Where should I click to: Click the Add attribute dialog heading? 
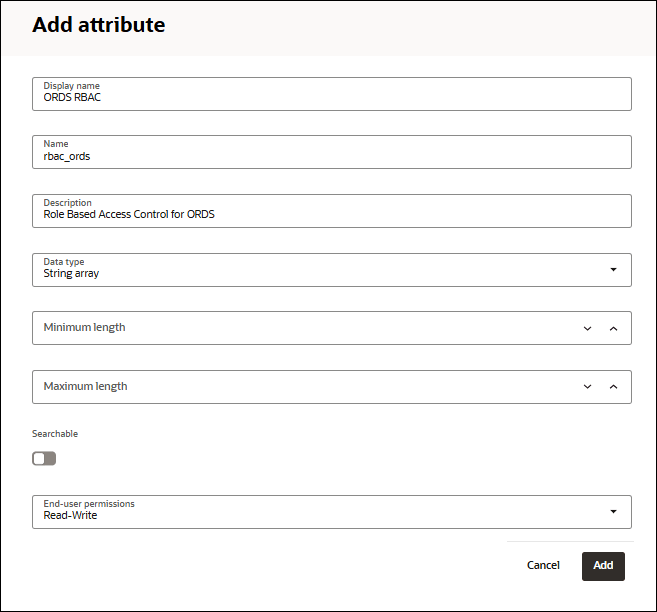(99, 25)
